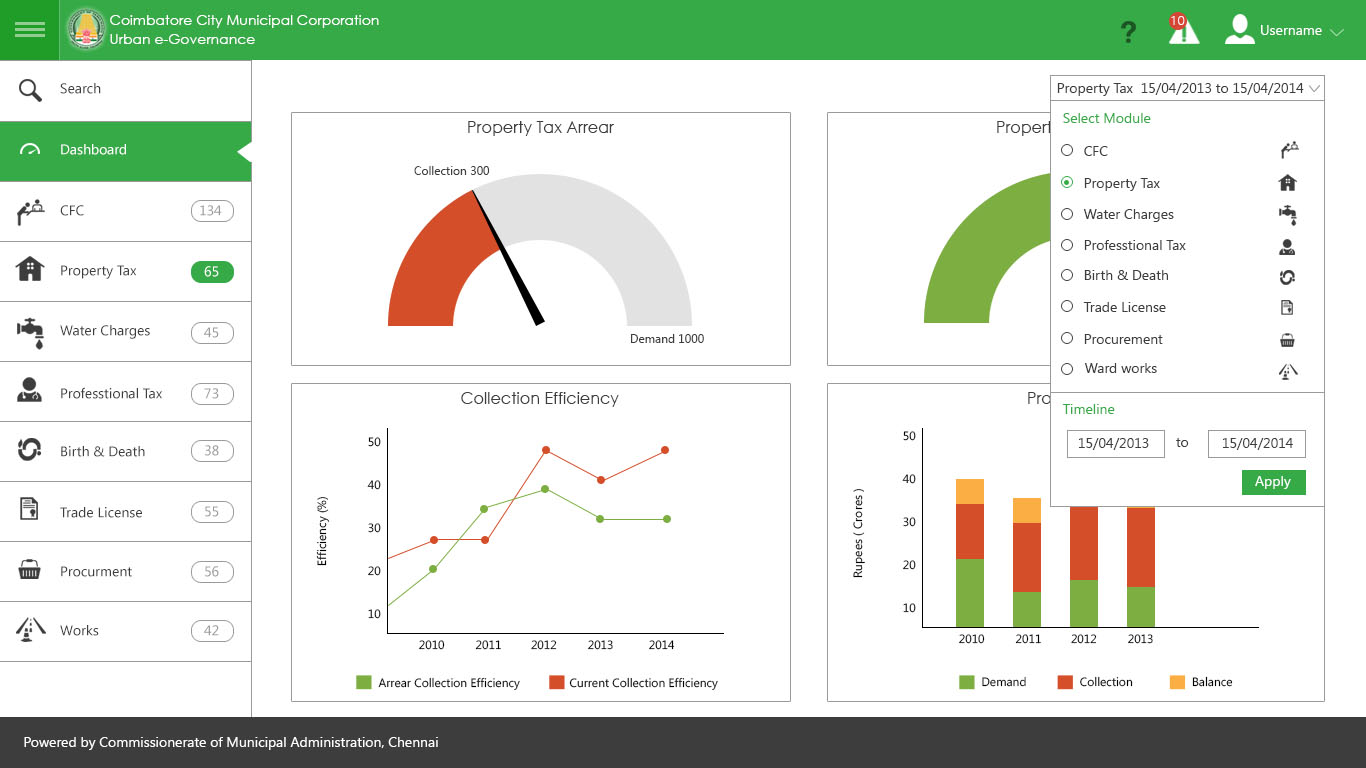Screen dimensions: 1366x768
Task: Expand the Username account menu arrow
Action: (x=1337, y=32)
